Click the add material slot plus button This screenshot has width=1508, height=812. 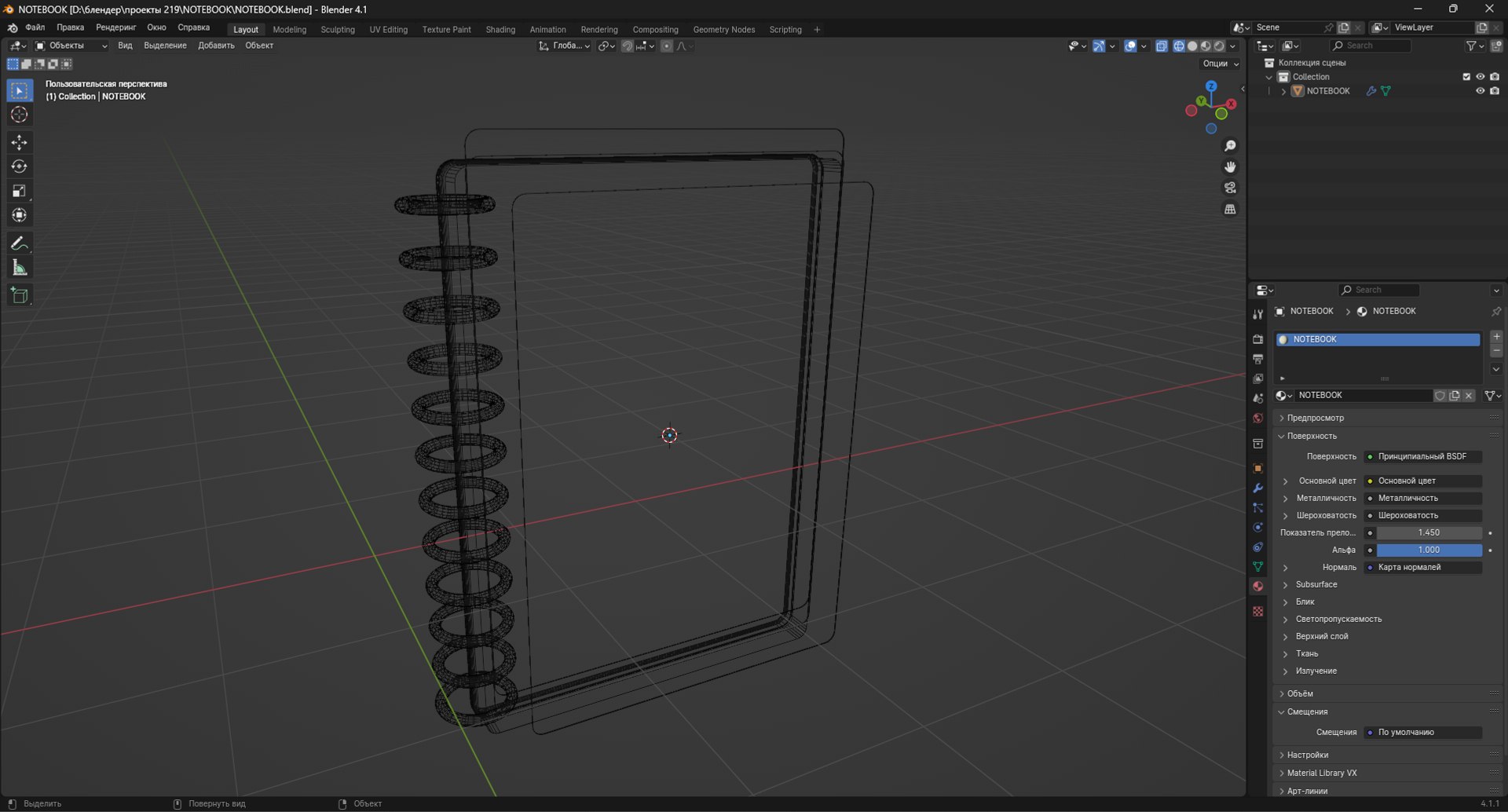point(1495,336)
